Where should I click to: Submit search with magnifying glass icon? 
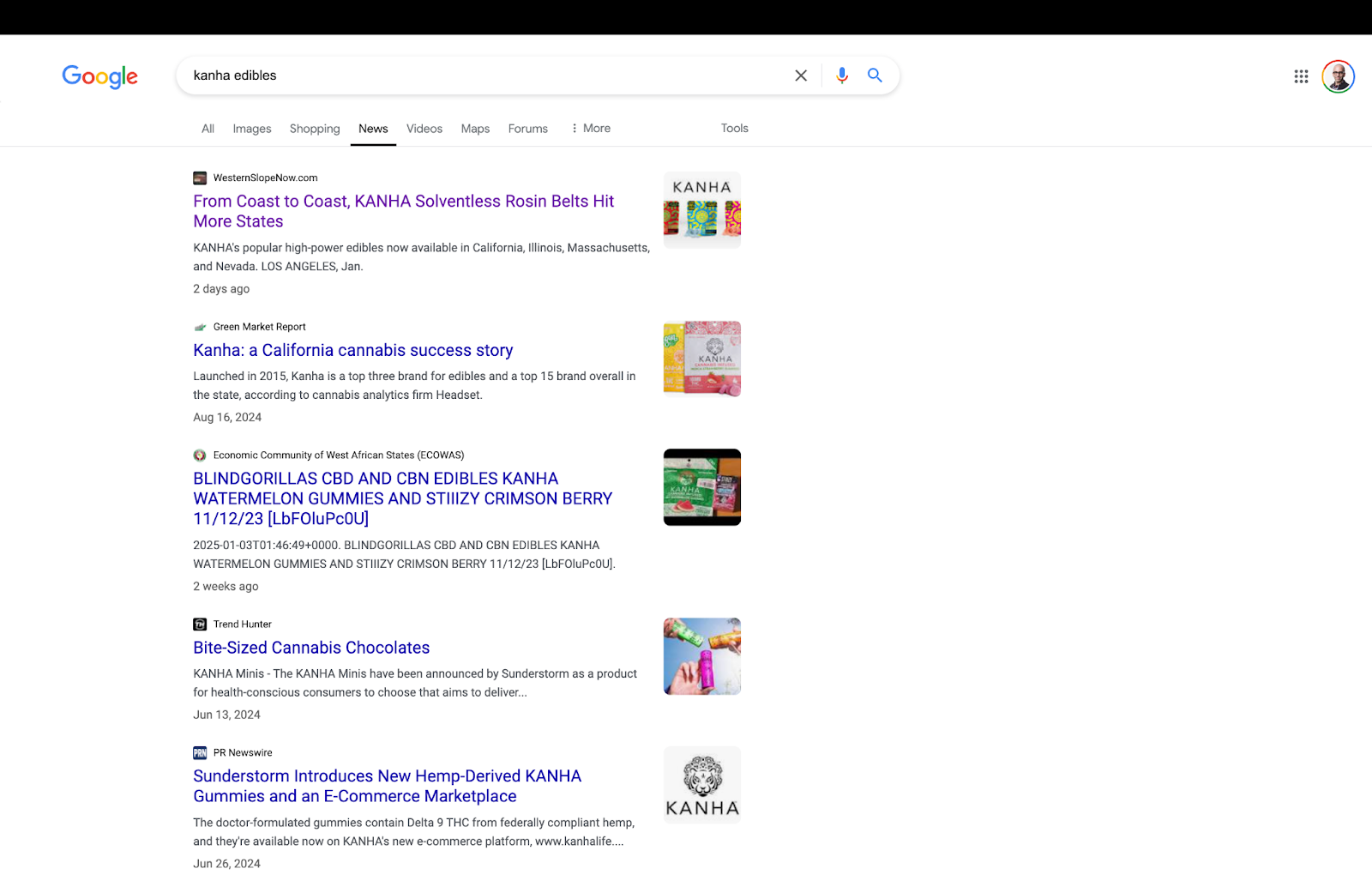875,75
